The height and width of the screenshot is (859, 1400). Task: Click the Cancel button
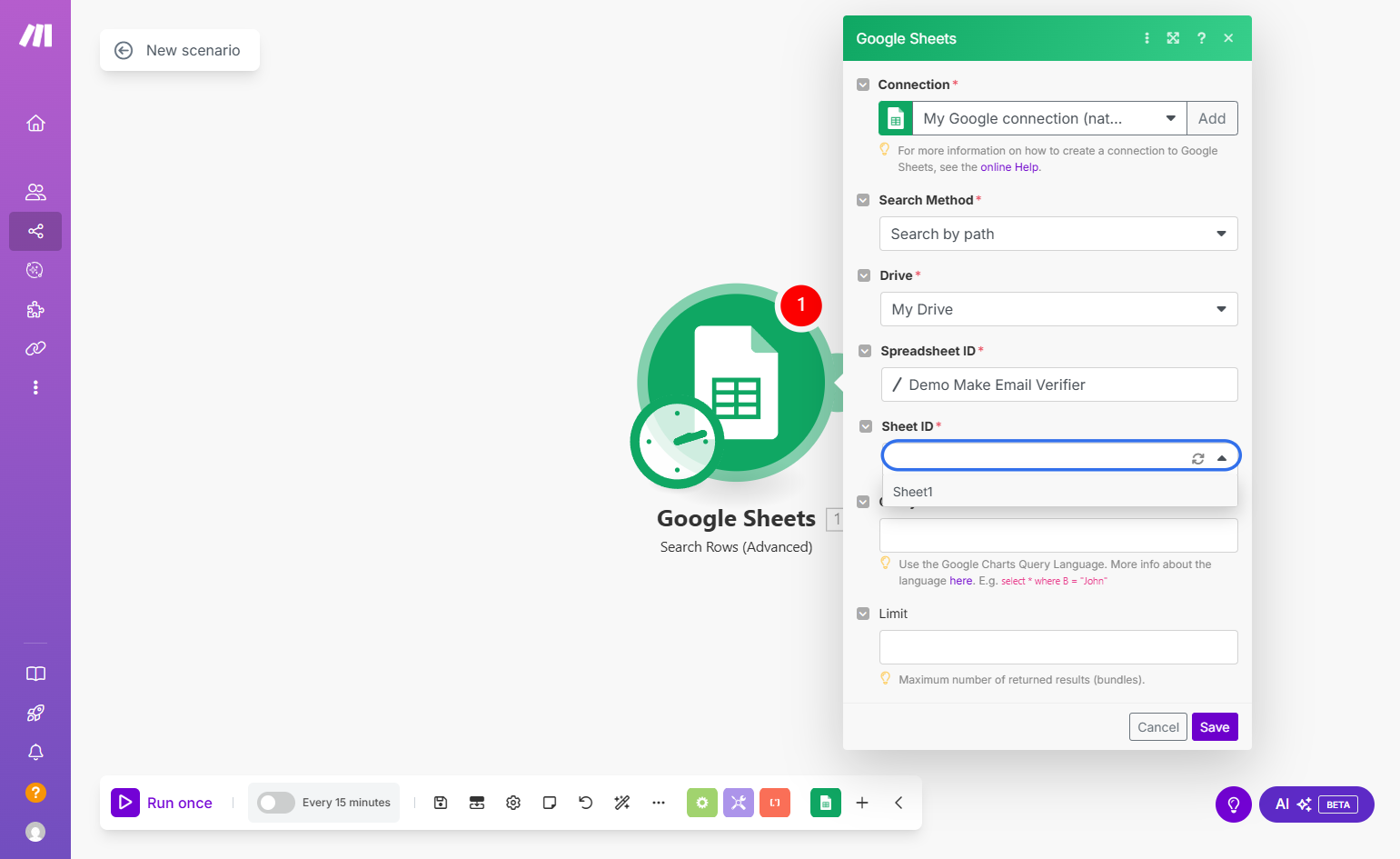click(x=1158, y=727)
